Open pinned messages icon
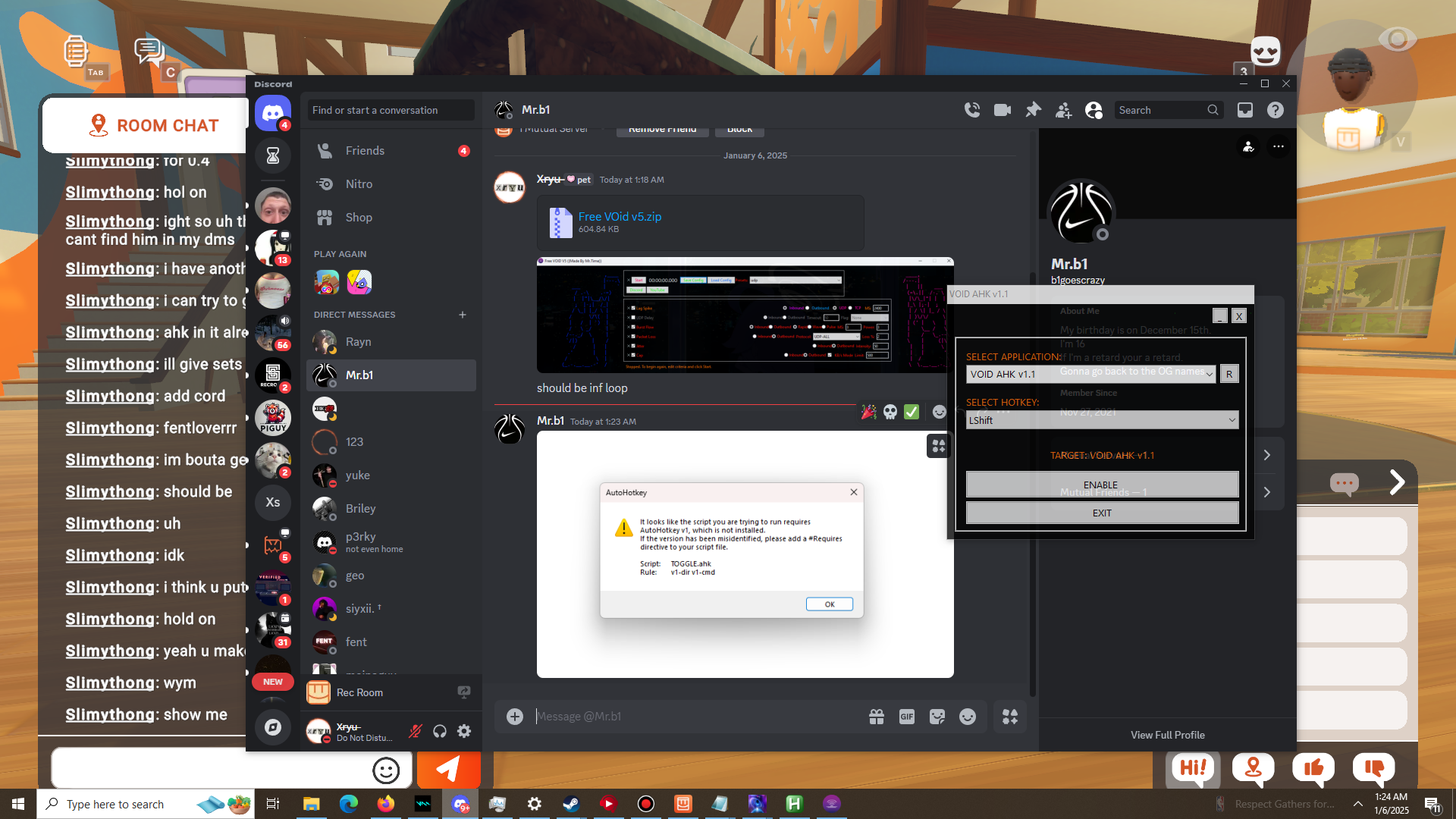Screen dimensions: 1456x819 (1033, 110)
